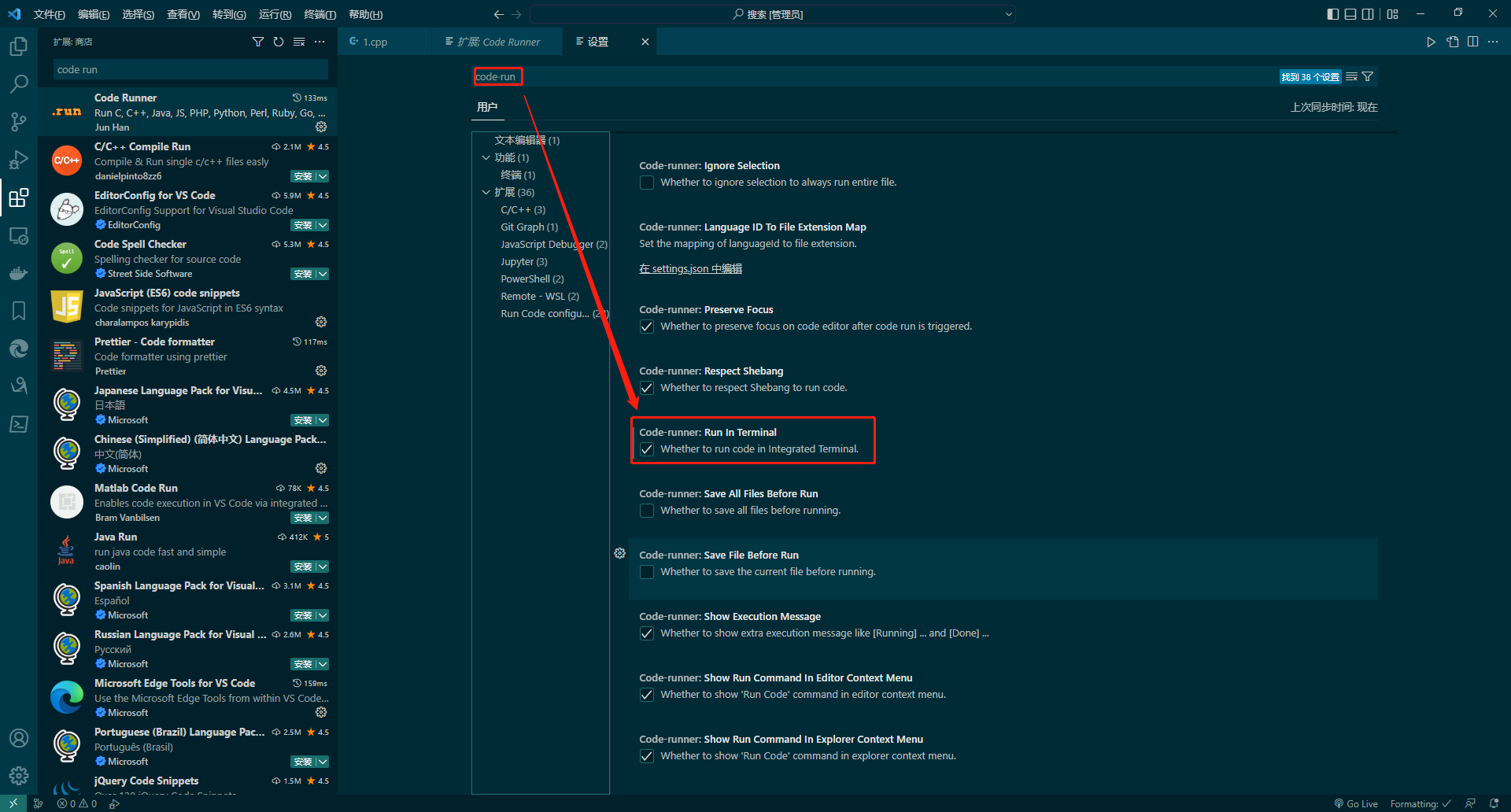This screenshot has width=1511, height=812.
Task: Open Run and Debug view
Action: coord(19,160)
